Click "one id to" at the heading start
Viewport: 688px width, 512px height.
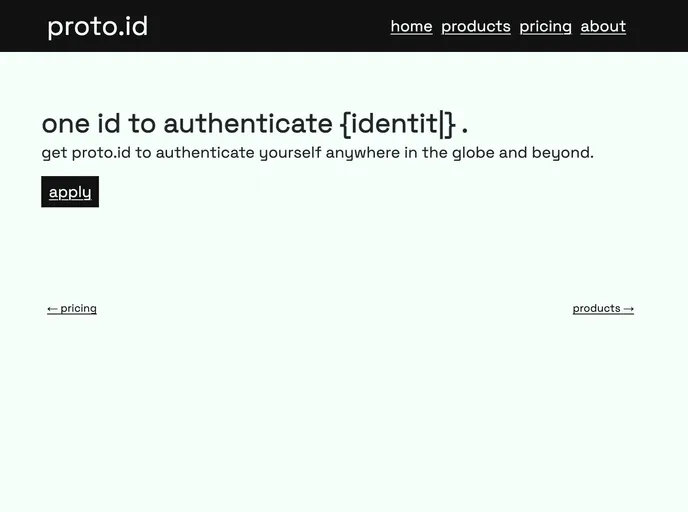pos(98,123)
